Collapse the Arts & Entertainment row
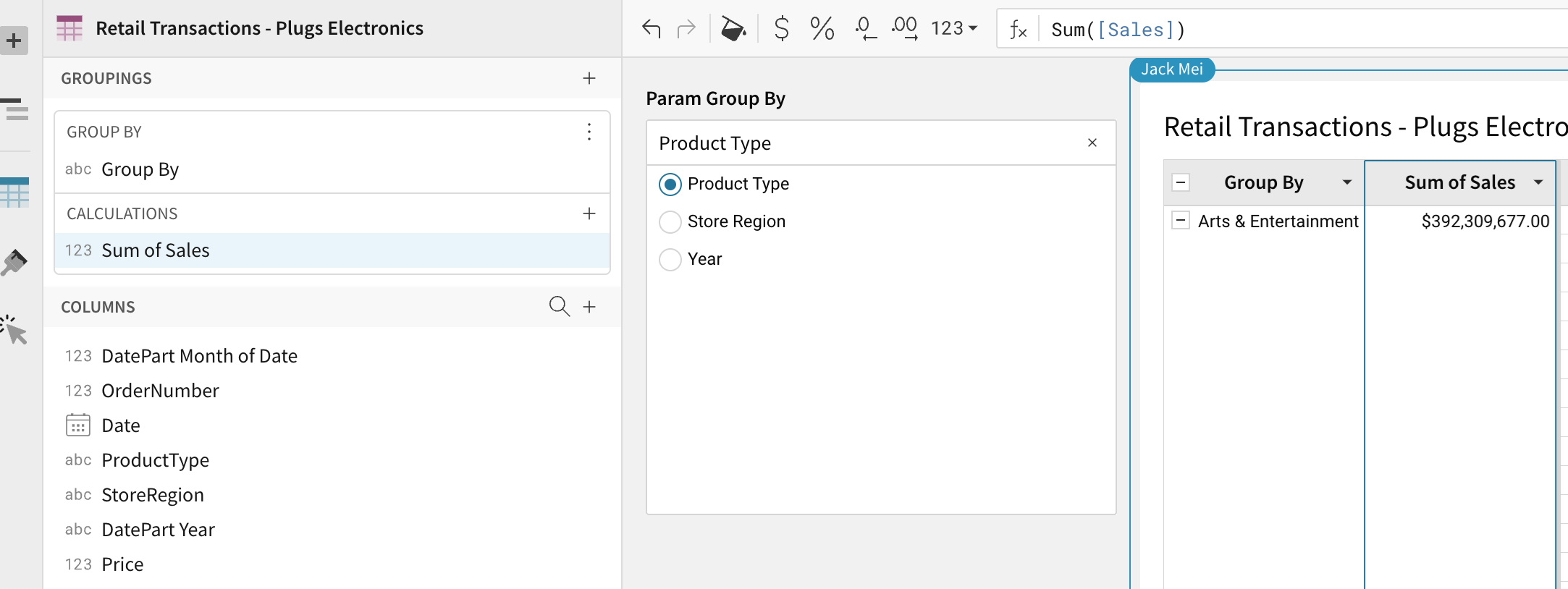 [1180, 221]
